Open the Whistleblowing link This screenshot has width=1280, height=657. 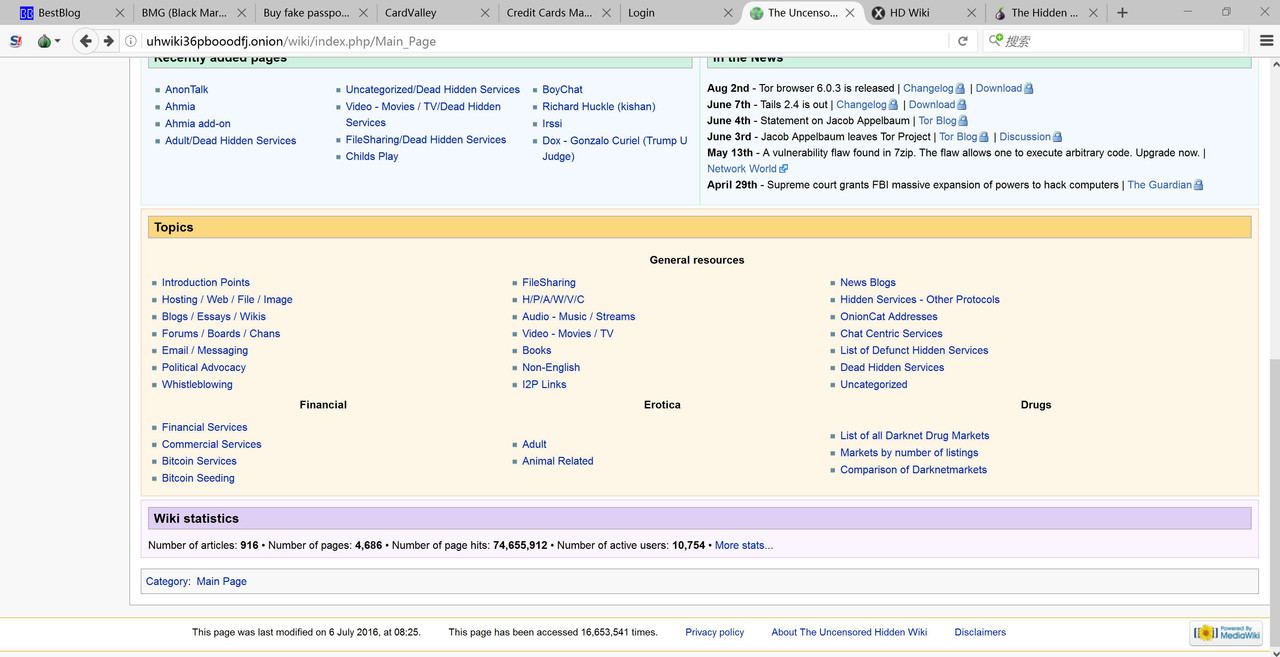click(197, 385)
